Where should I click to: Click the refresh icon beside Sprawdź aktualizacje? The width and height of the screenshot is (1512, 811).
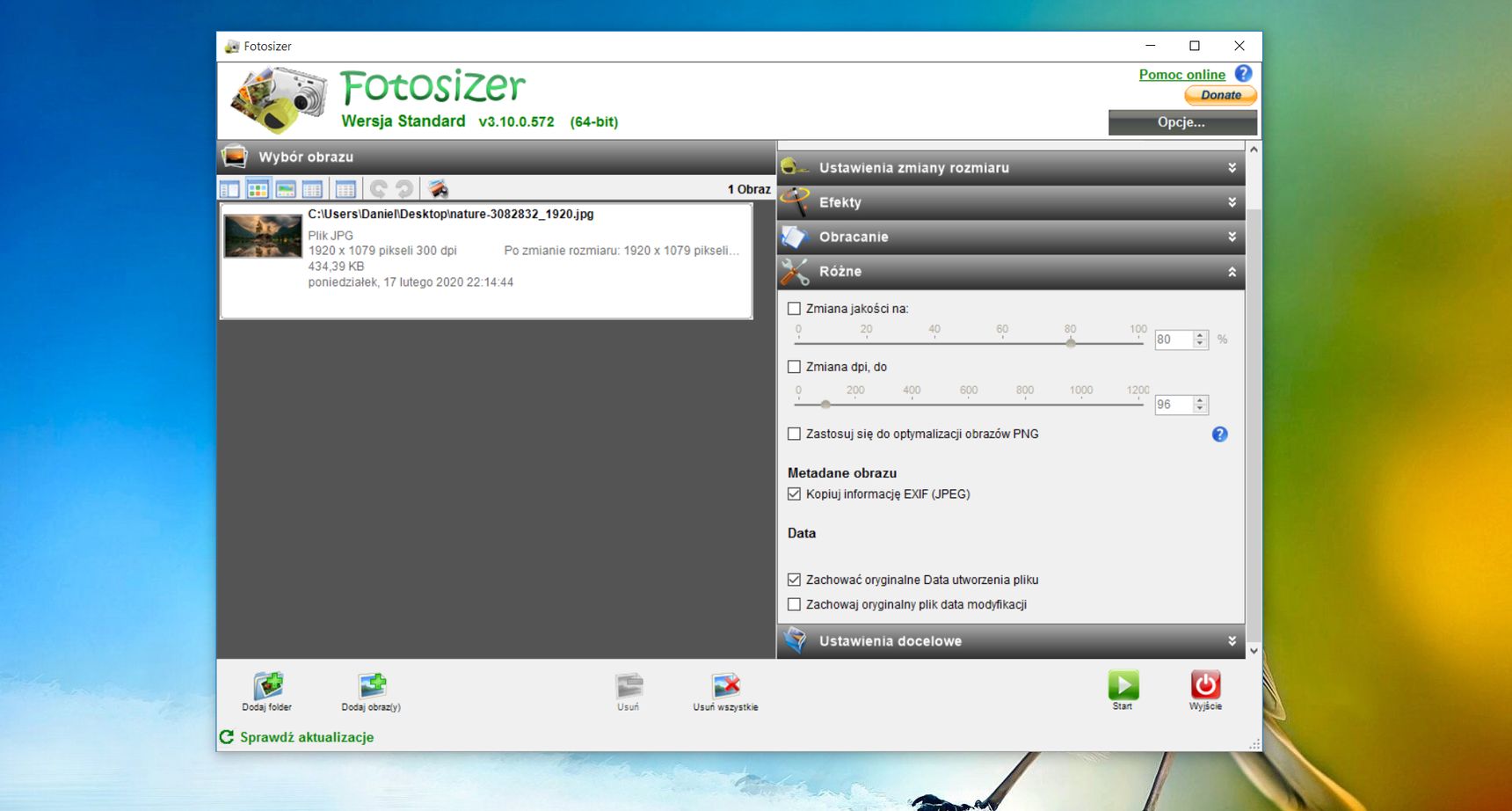227,737
